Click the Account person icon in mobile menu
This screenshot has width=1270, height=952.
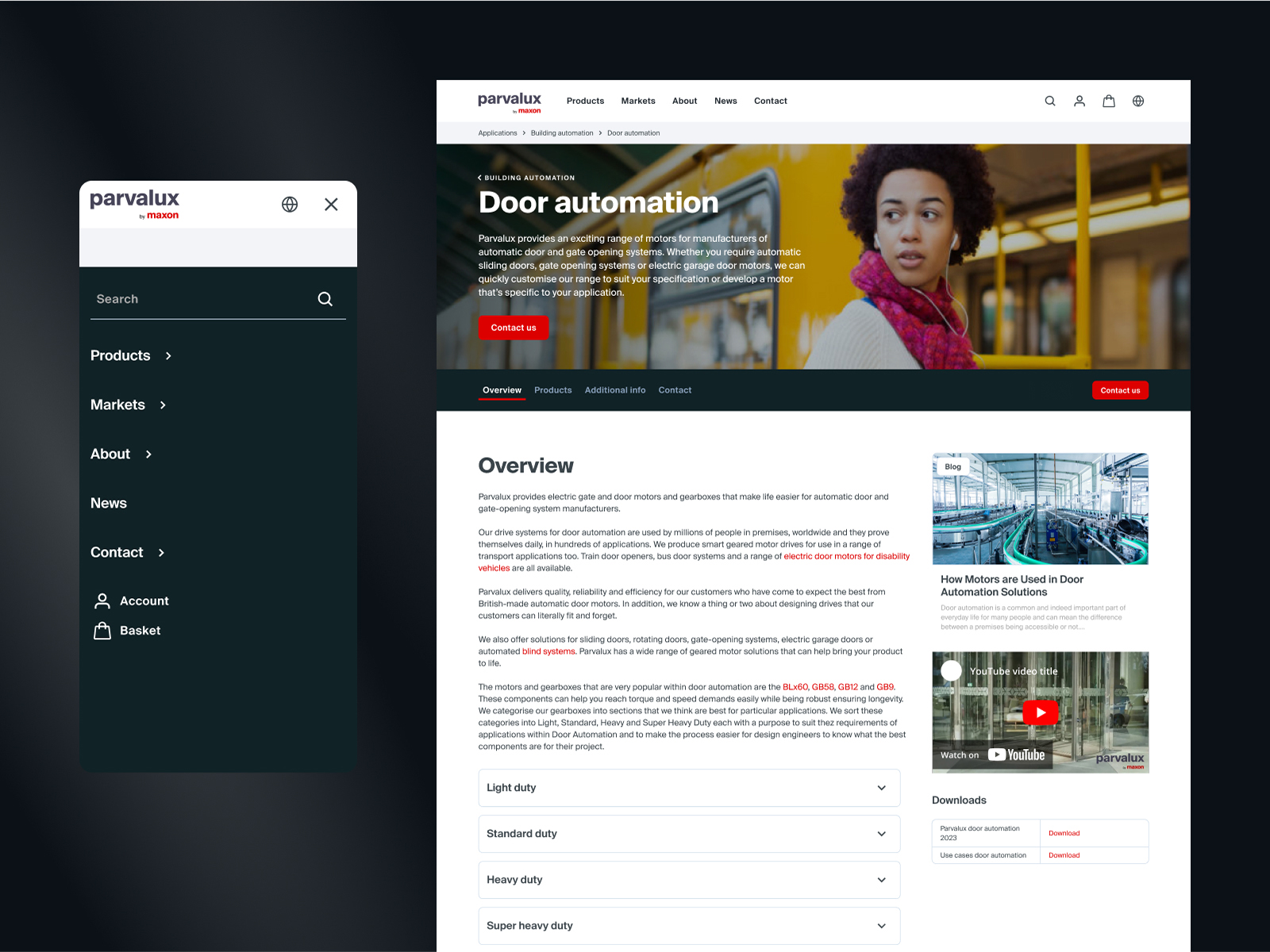[x=102, y=601]
